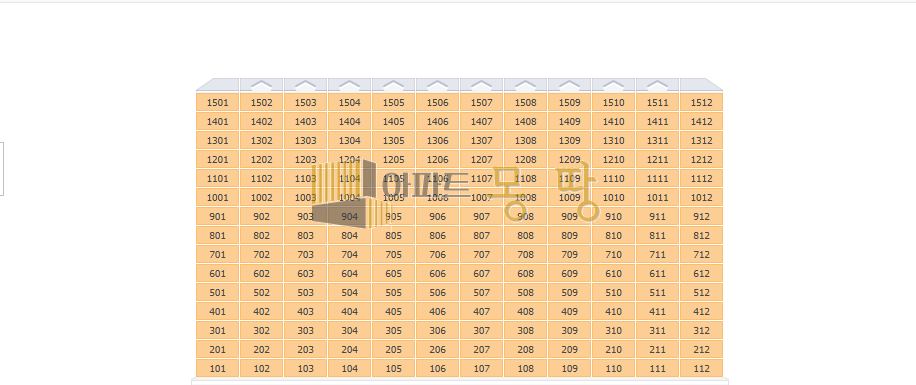Click unit 1211 cell
Screen dimensions: 916x385
tap(657, 159)
